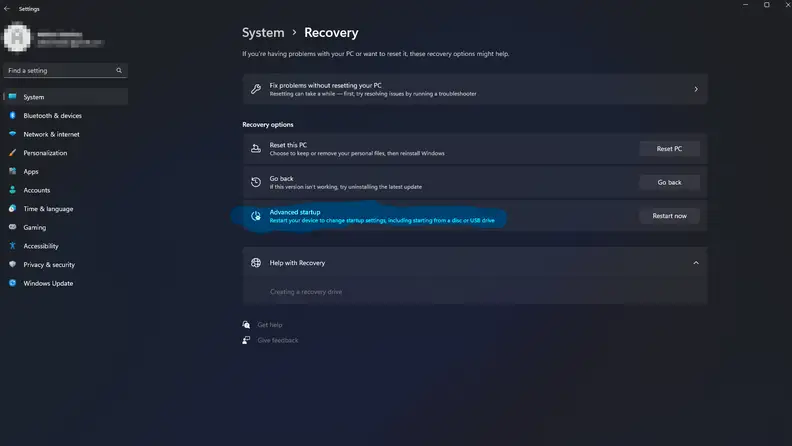Select System in the sidebar
Viewport: 792px width, 446px height.
coord(66,96)
